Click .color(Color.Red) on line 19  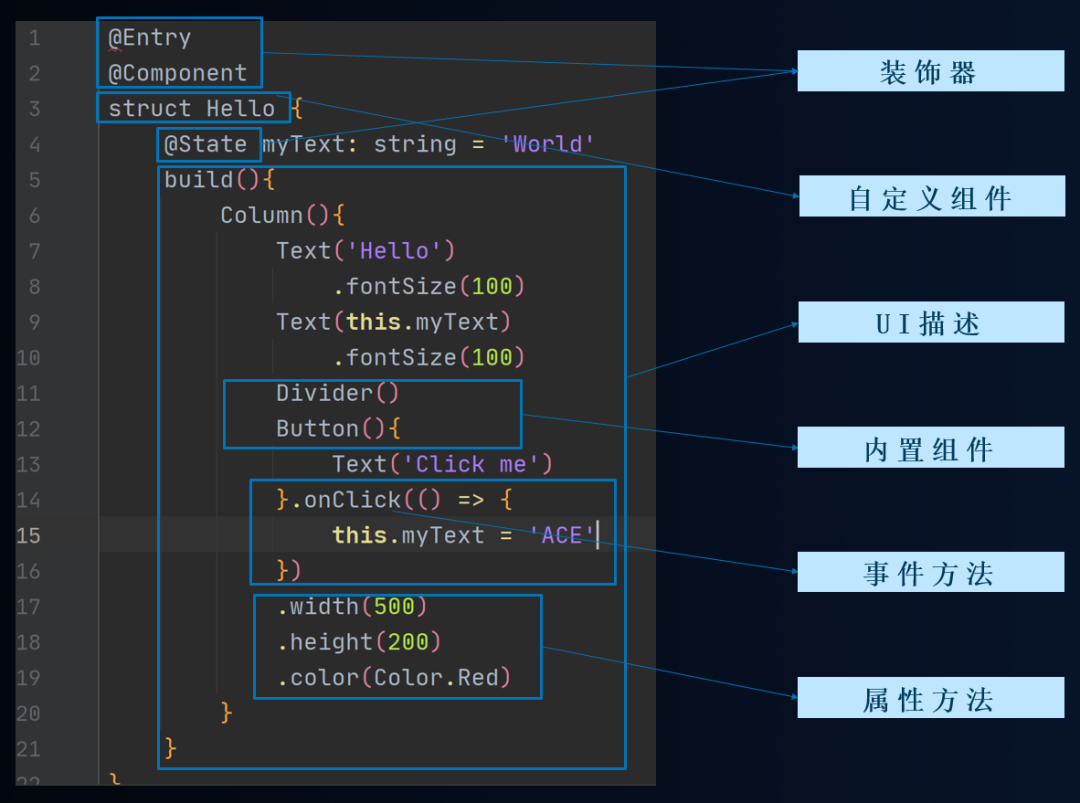pyautogui.click(x=393, y=678)
